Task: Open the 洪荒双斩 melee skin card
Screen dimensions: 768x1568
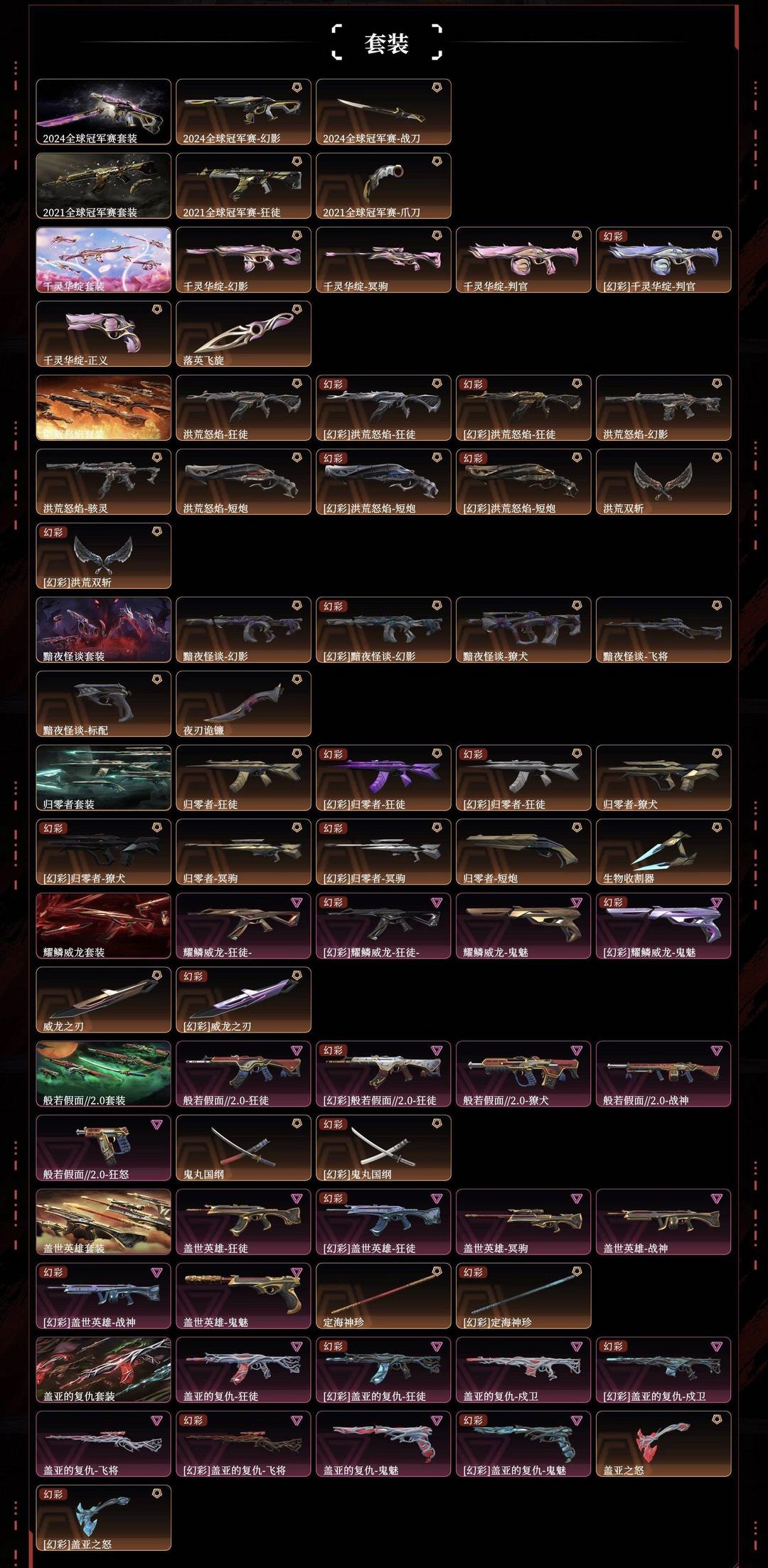Action: pos(663,481)
